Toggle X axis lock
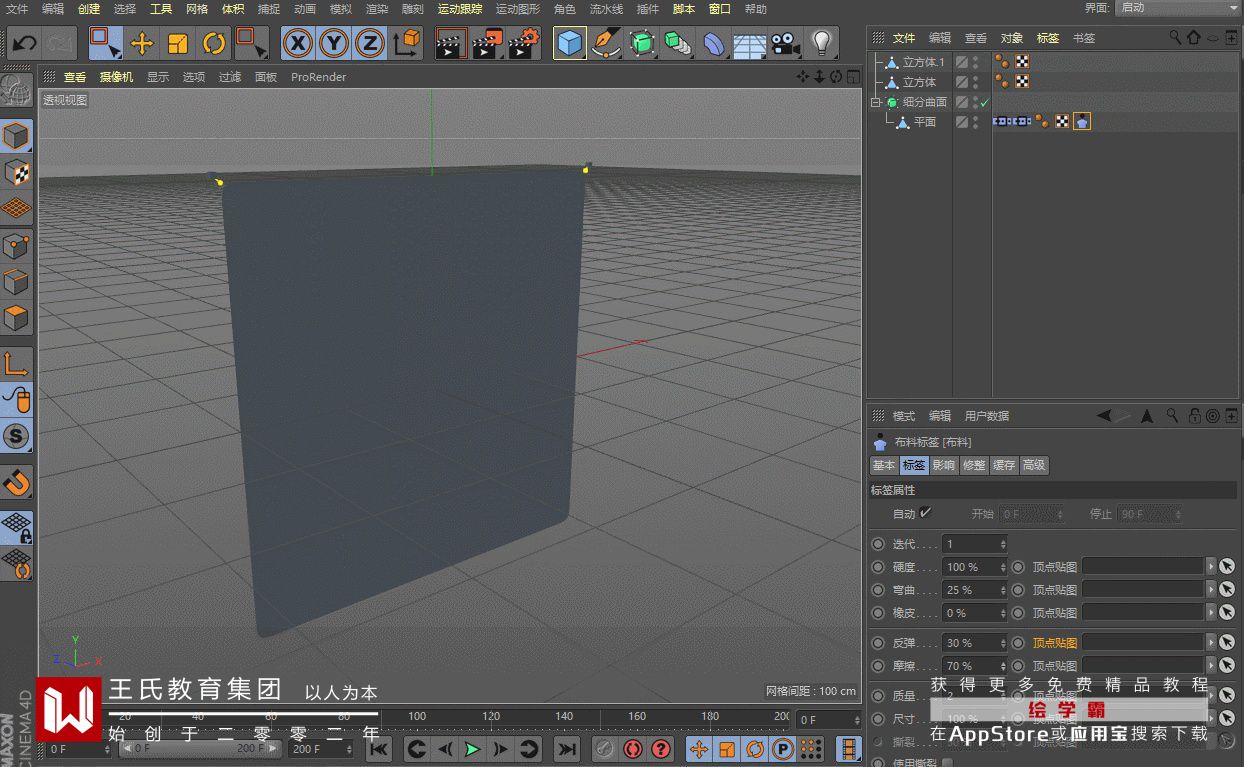1244x767 pixels. (x=298, y=43)
